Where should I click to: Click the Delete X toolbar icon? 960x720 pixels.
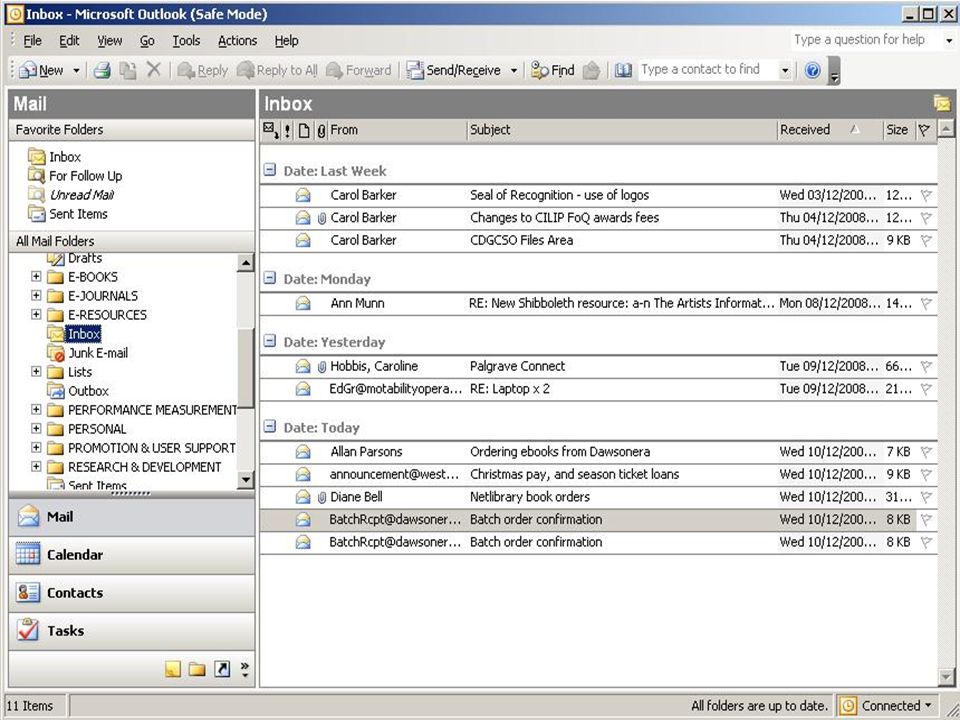tap(154, 70)
